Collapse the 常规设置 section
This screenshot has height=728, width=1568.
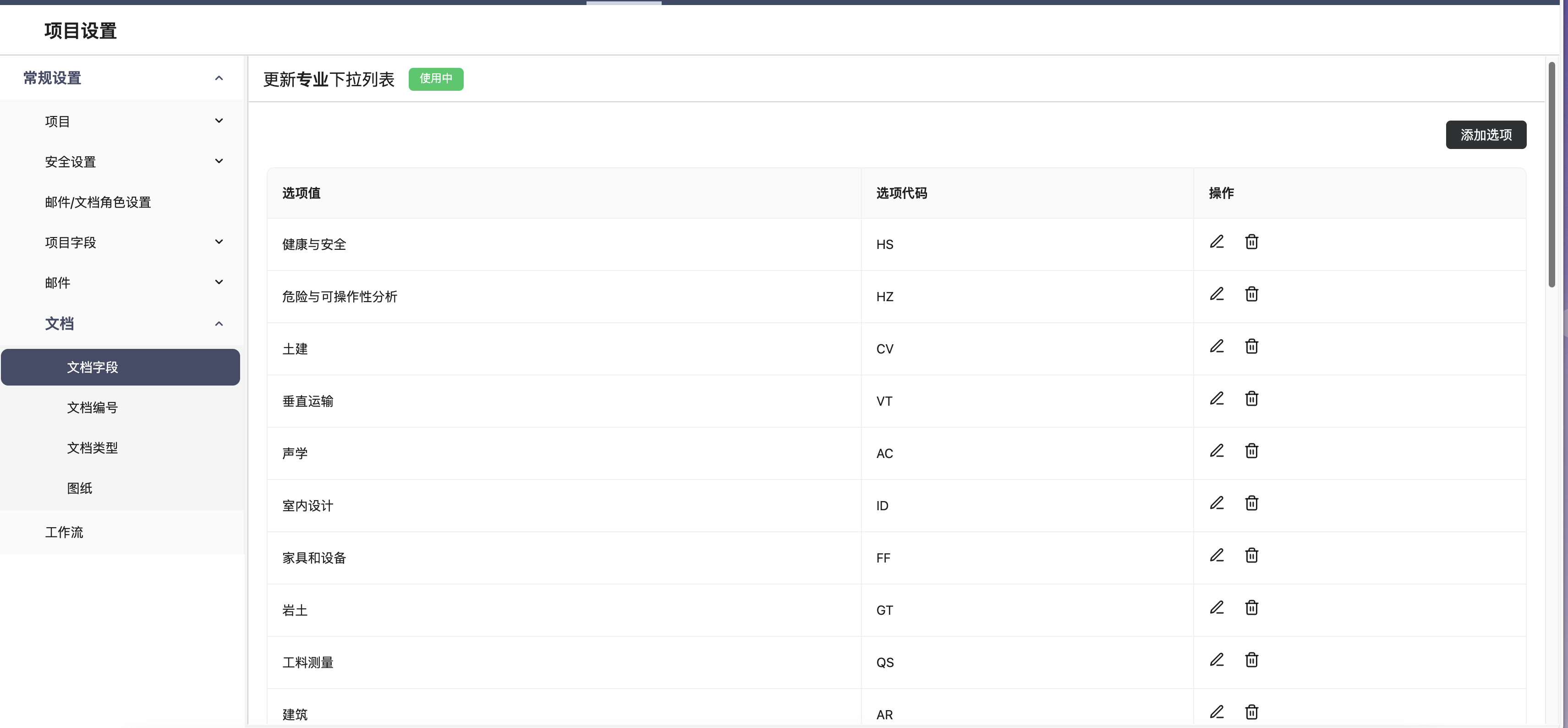click(219, 78)
